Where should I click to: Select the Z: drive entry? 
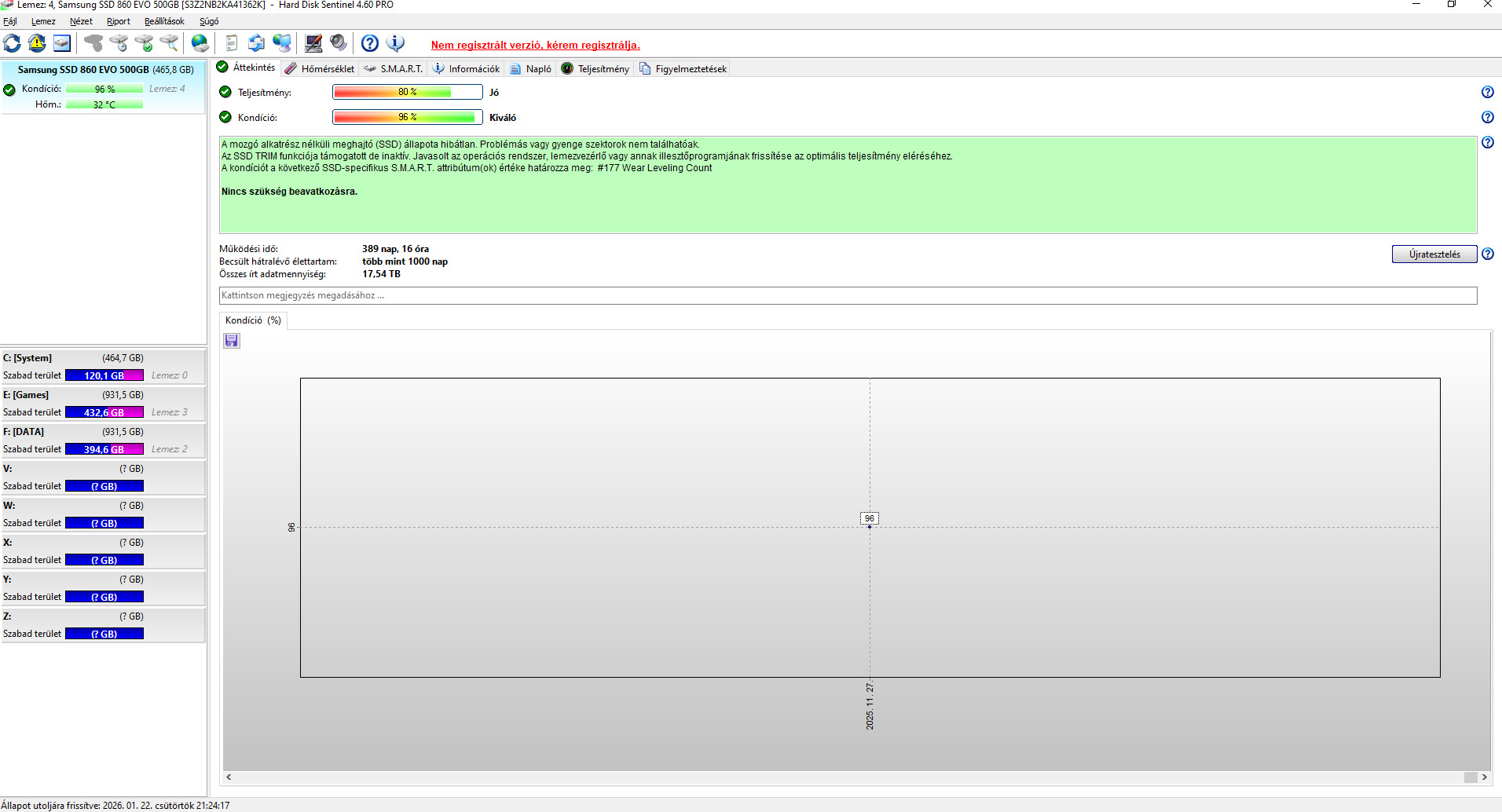(104, 625)
